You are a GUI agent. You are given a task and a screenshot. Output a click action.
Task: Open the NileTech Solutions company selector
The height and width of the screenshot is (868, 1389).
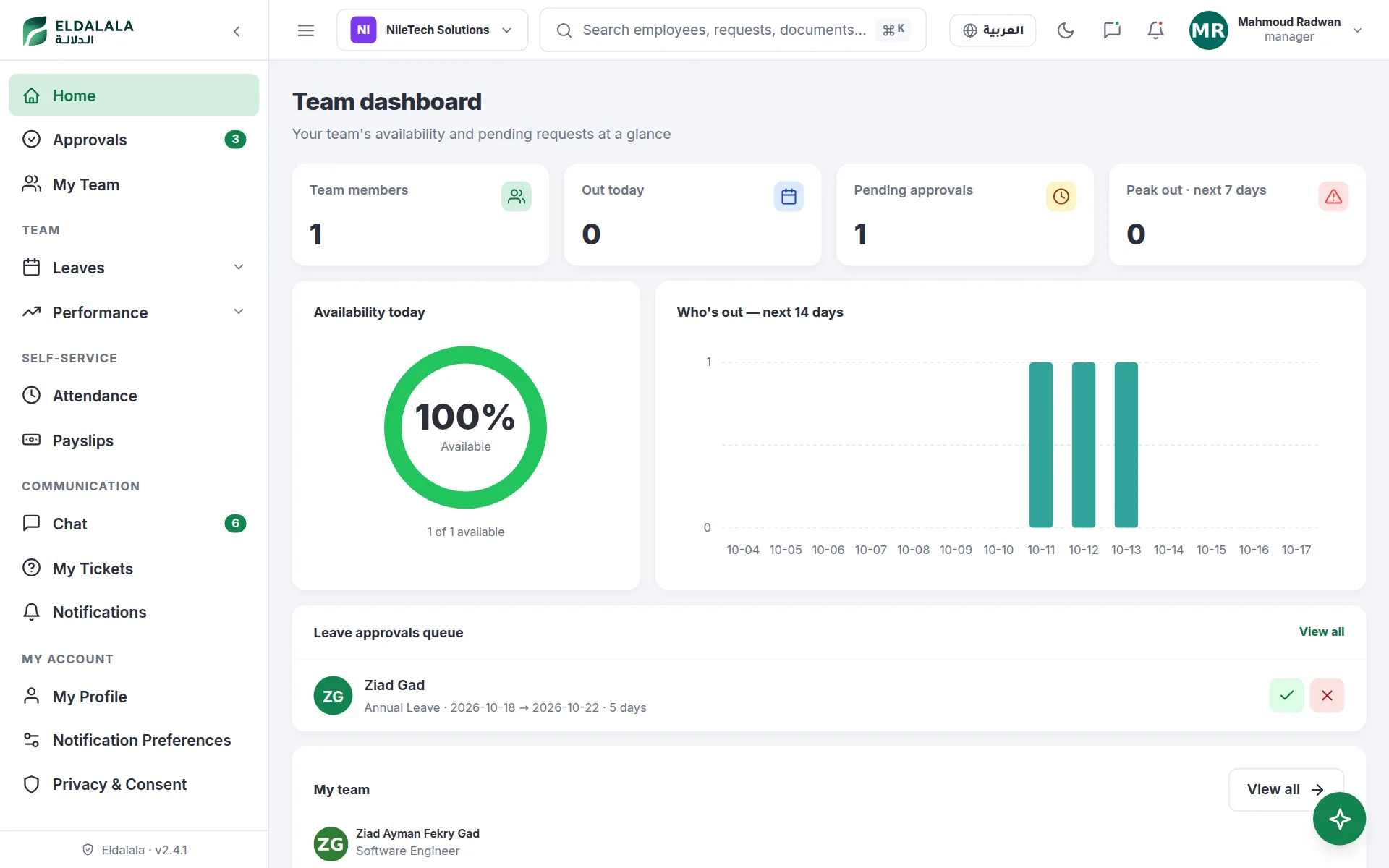coord(432,30)
